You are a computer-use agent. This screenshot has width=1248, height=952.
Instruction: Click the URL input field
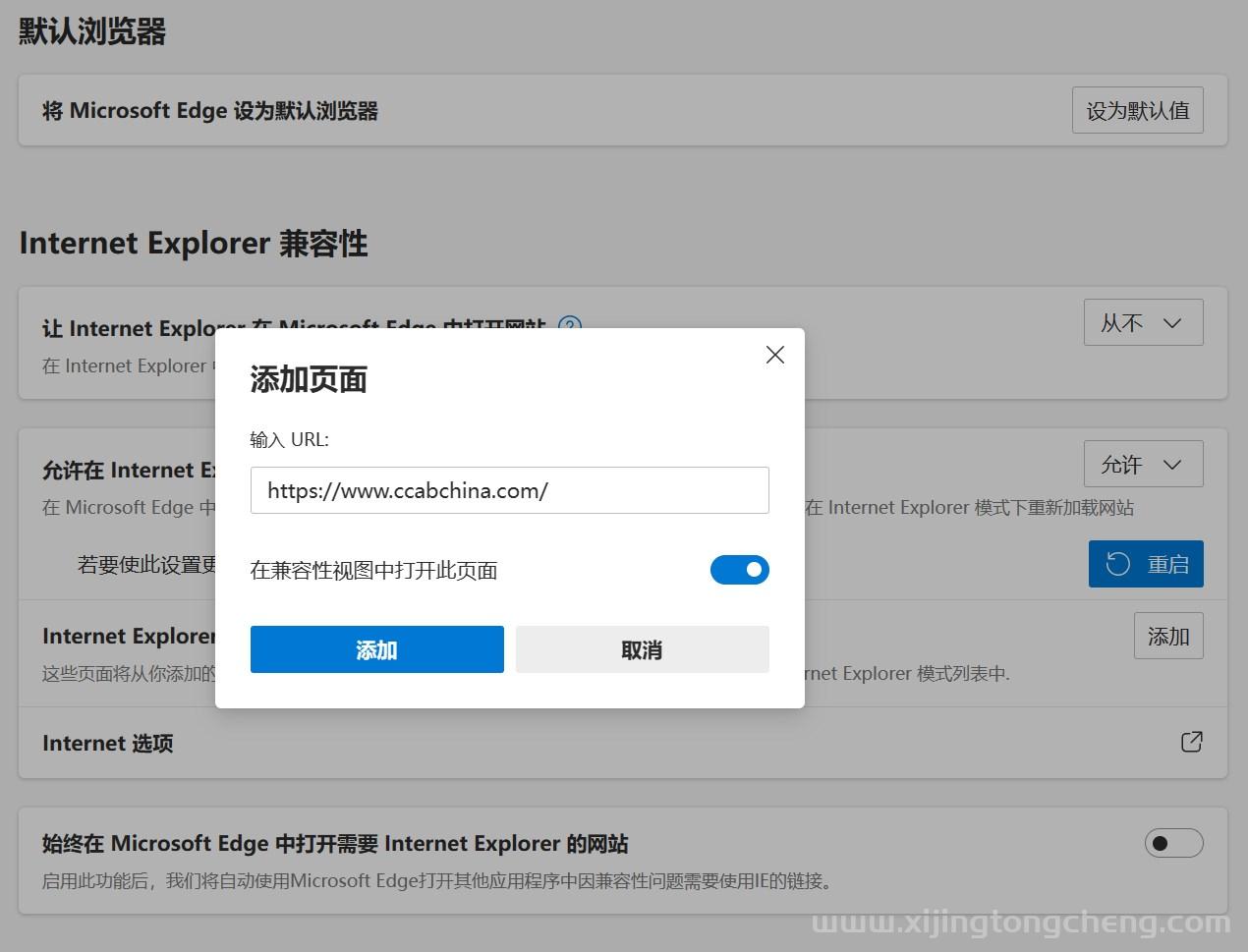pyautogui.click(x=509, y=490)
